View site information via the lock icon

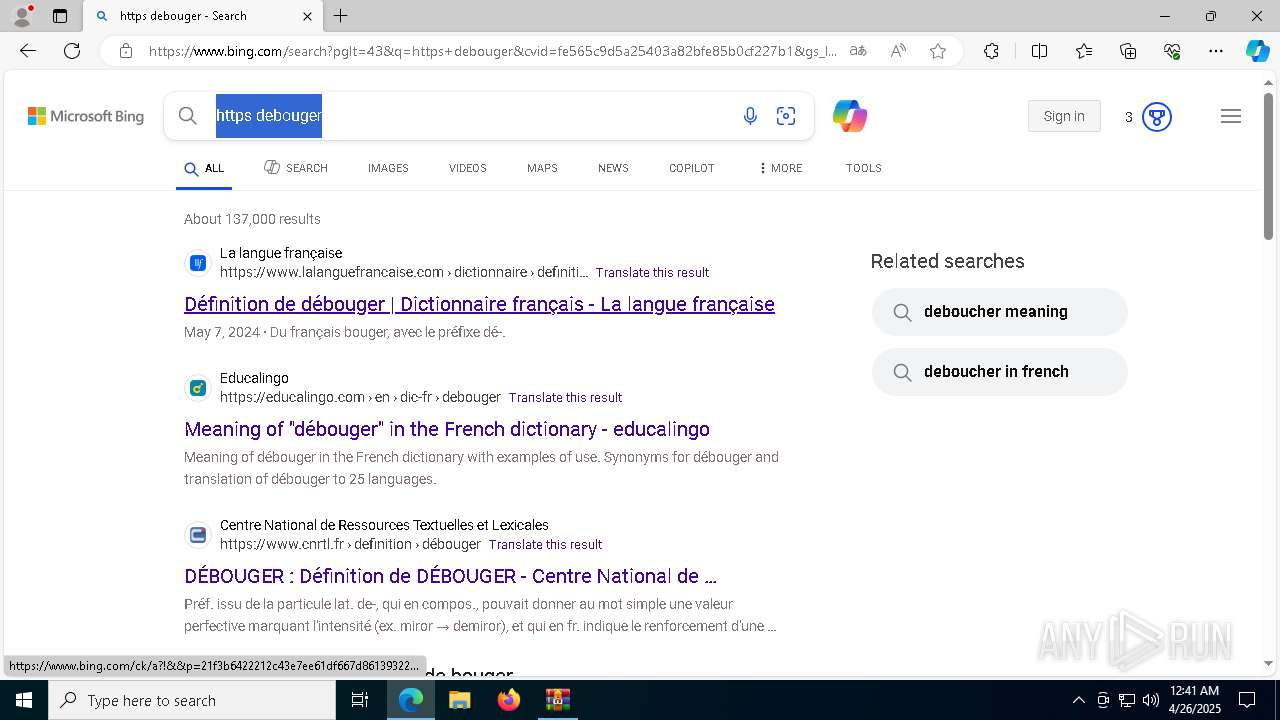pos(126,51)
